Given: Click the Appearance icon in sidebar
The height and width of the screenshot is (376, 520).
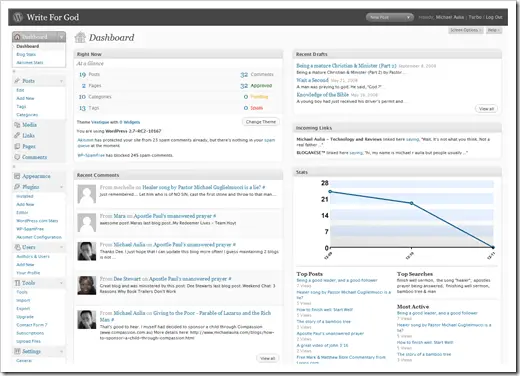Looking at the screenshot, I should (x=17, y=176).
